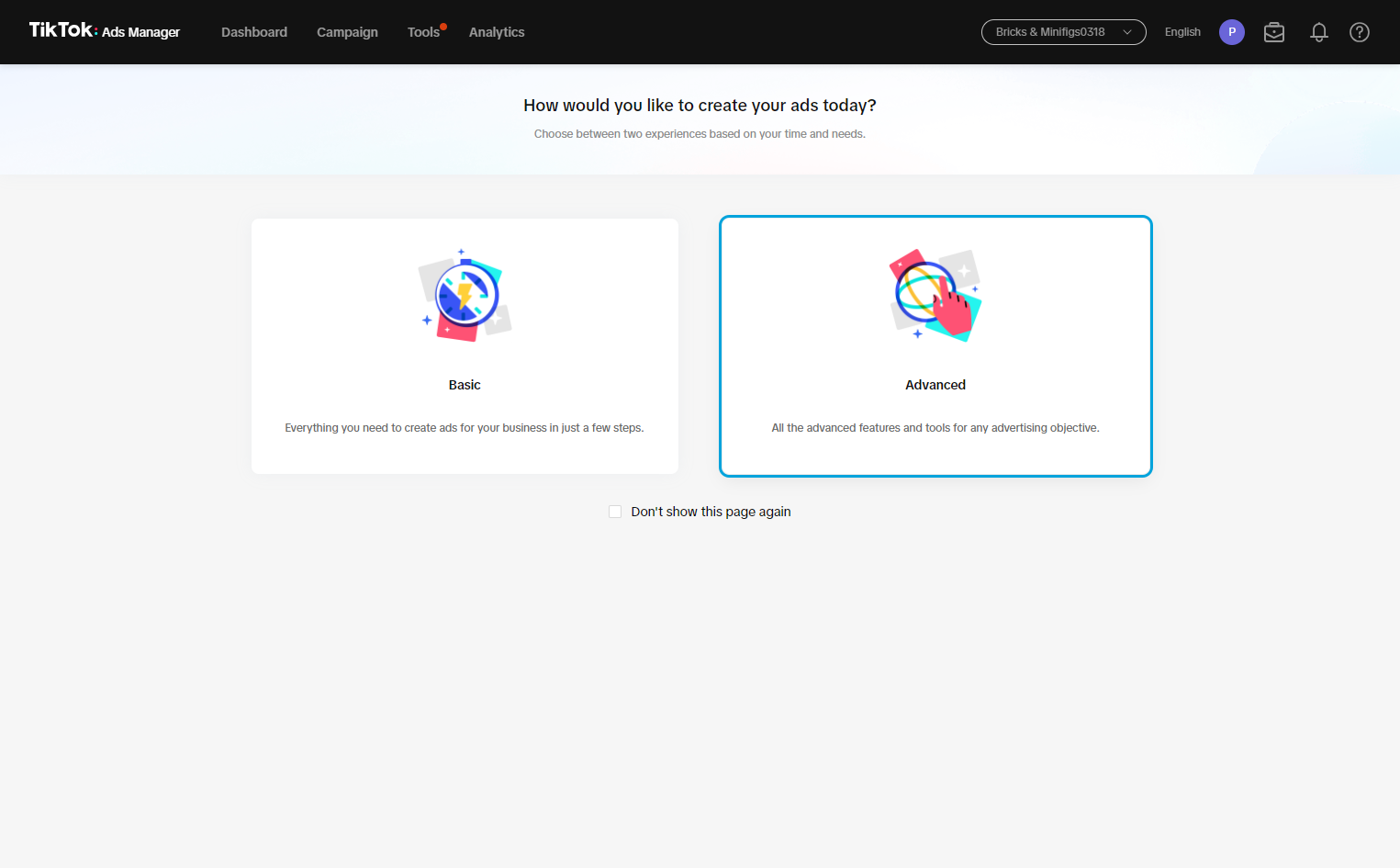Open the English language selector
Image resolution: width=1400 pixels, height=868 pixels.
tap(1182, 32)
